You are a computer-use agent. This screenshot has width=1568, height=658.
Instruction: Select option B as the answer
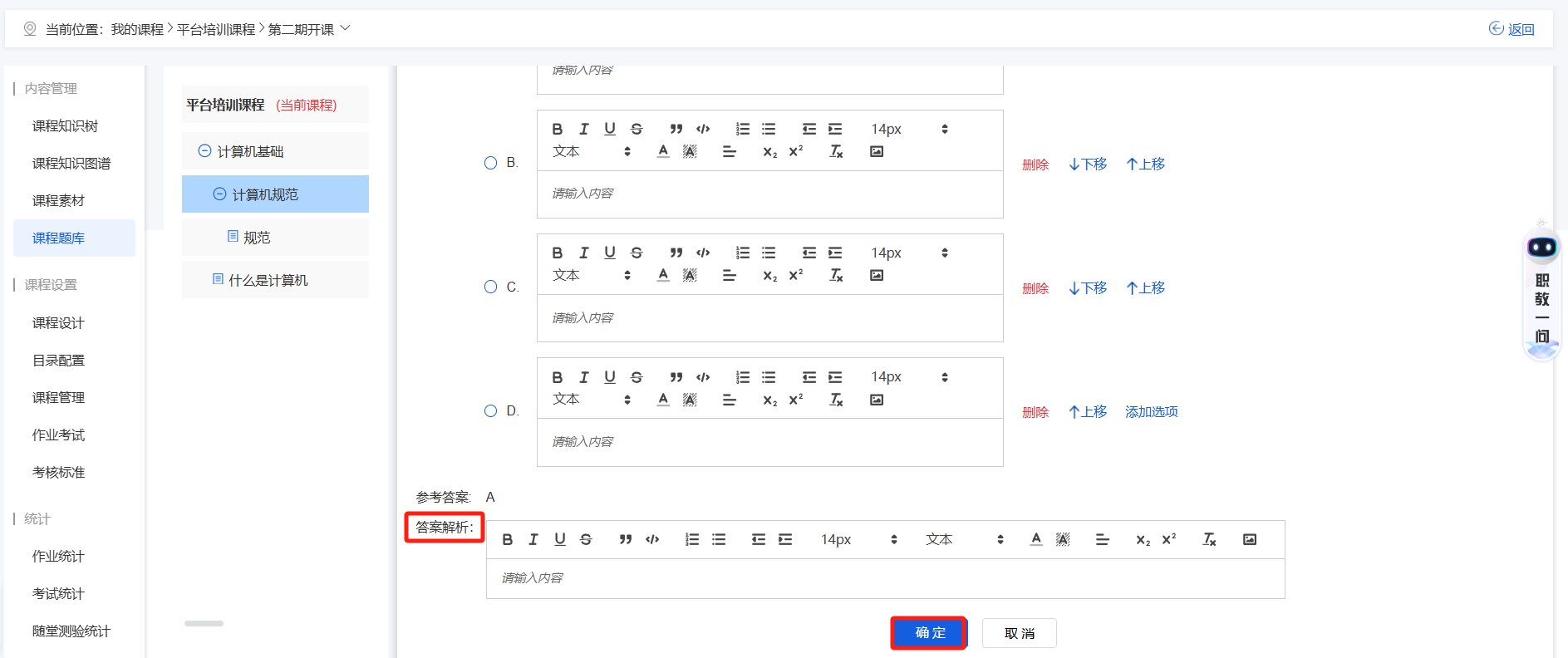491,163
